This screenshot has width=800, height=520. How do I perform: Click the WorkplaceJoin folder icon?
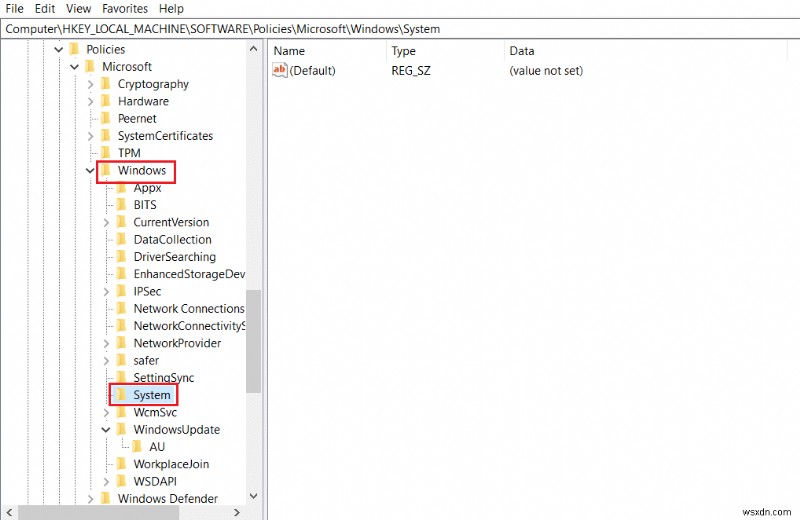(x=121, y=464)
